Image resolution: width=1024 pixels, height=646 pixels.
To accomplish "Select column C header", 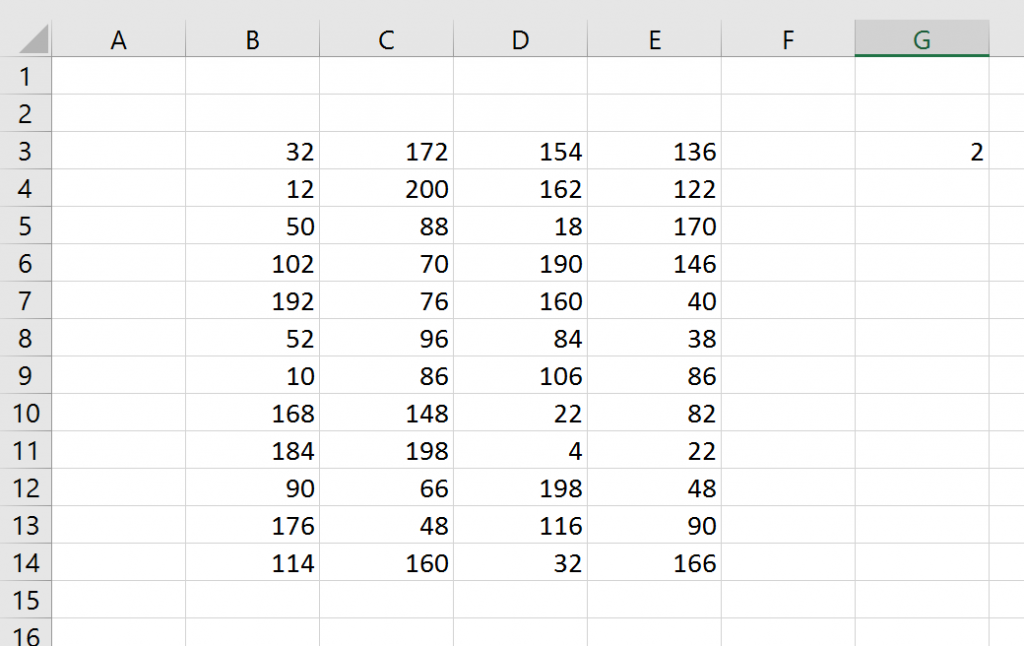I will (387, 40).
